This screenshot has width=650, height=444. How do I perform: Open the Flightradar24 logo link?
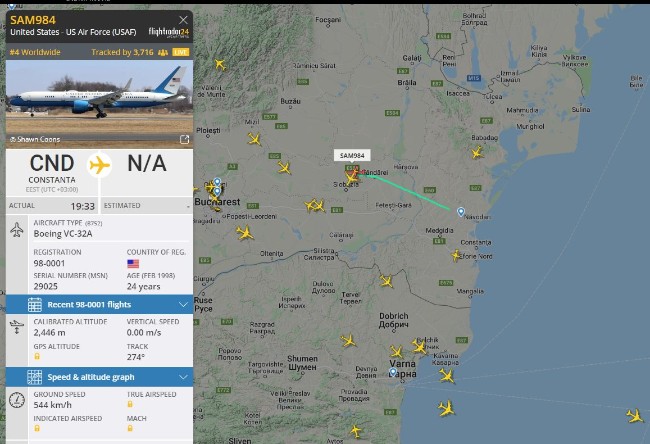click(x=169, y=32)
